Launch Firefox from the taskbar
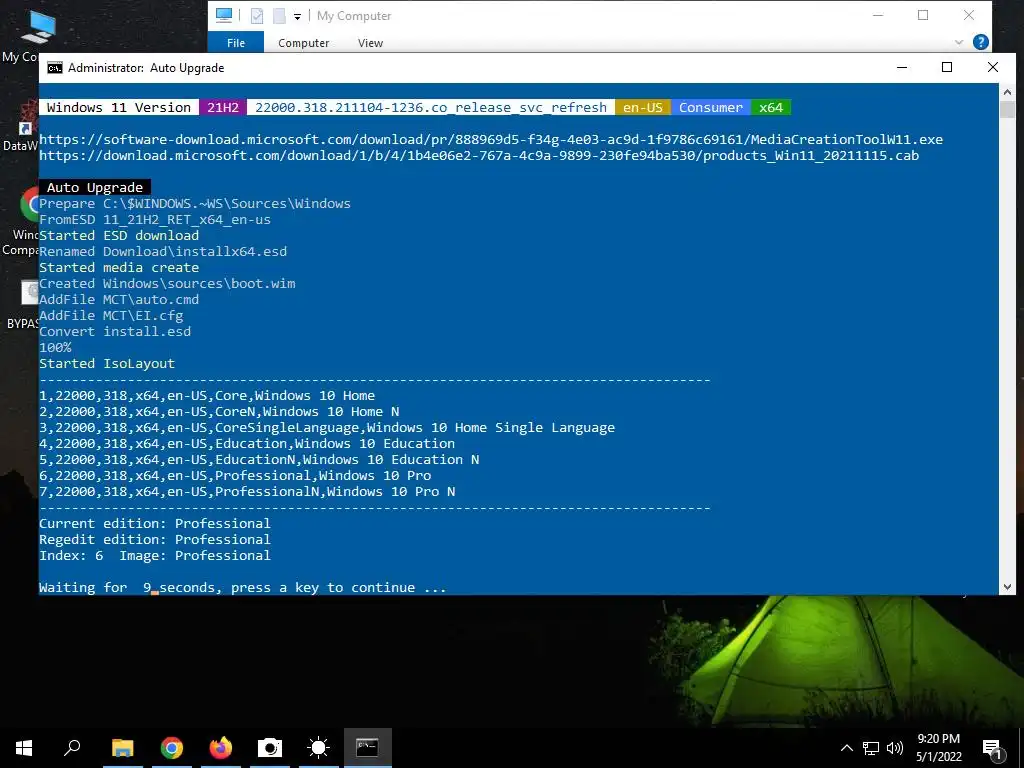The image size is (1024, 768). tap(221, 748)
